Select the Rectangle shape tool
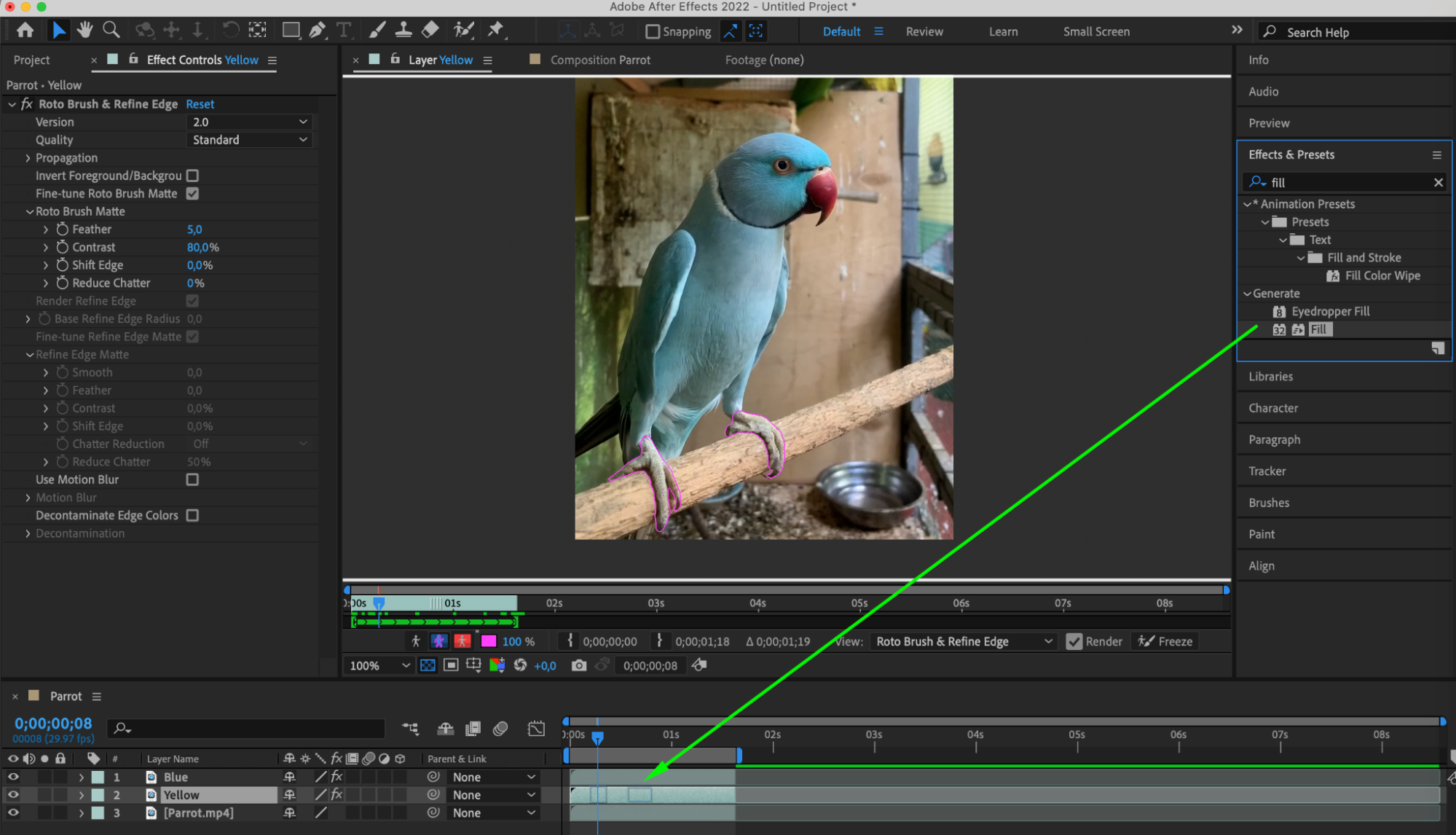Viewport: 1456px width, 835px height. pyautogui.click(x=291, y=31)
